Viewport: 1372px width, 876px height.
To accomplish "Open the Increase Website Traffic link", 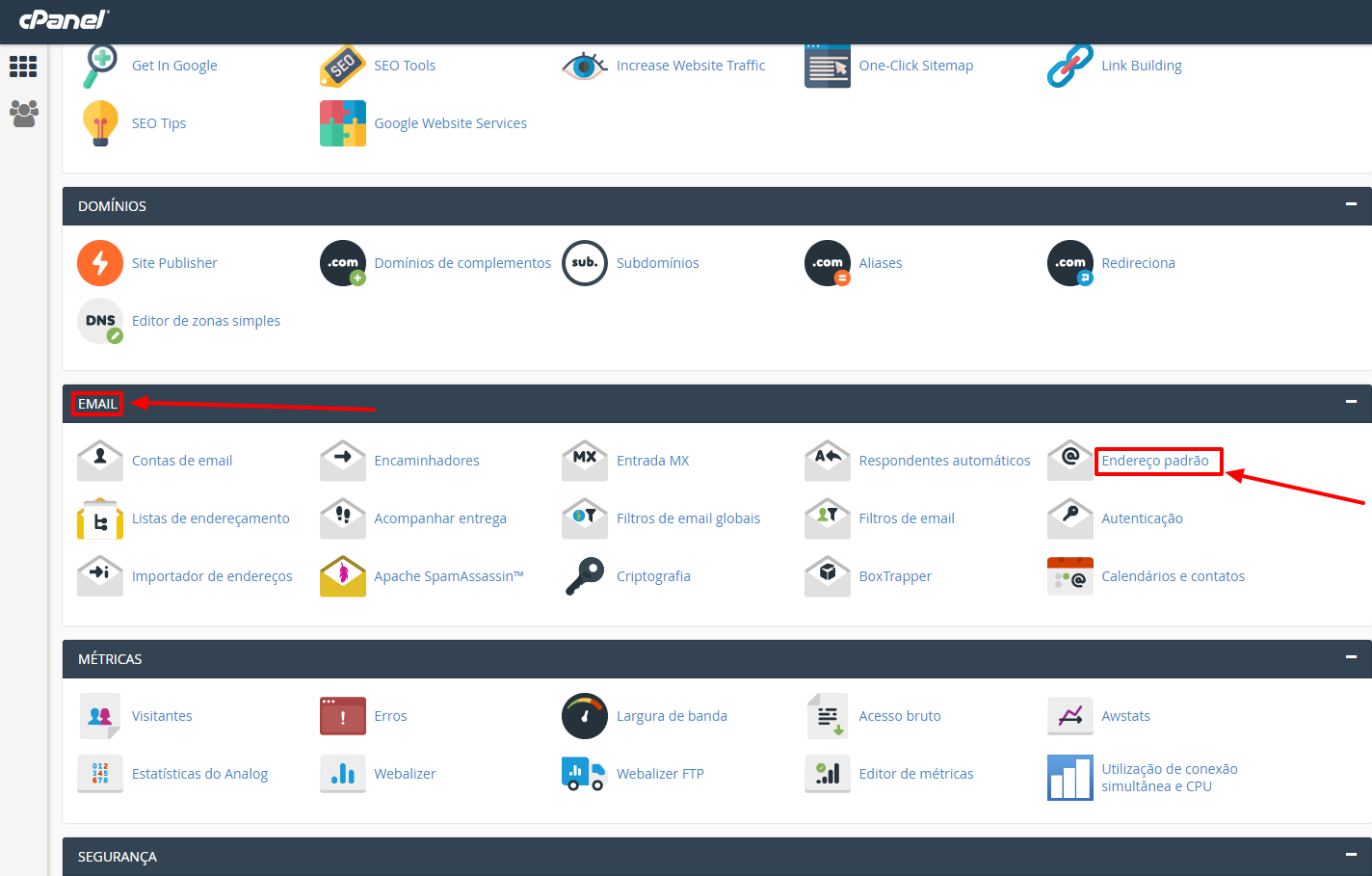I will (691, 66).
